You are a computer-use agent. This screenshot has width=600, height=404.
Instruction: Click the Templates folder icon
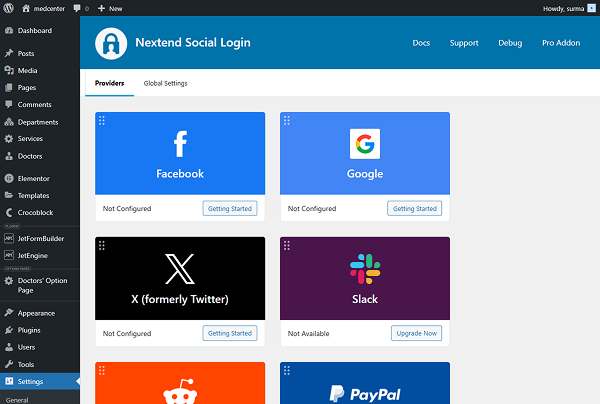click(x=9, y=195)
